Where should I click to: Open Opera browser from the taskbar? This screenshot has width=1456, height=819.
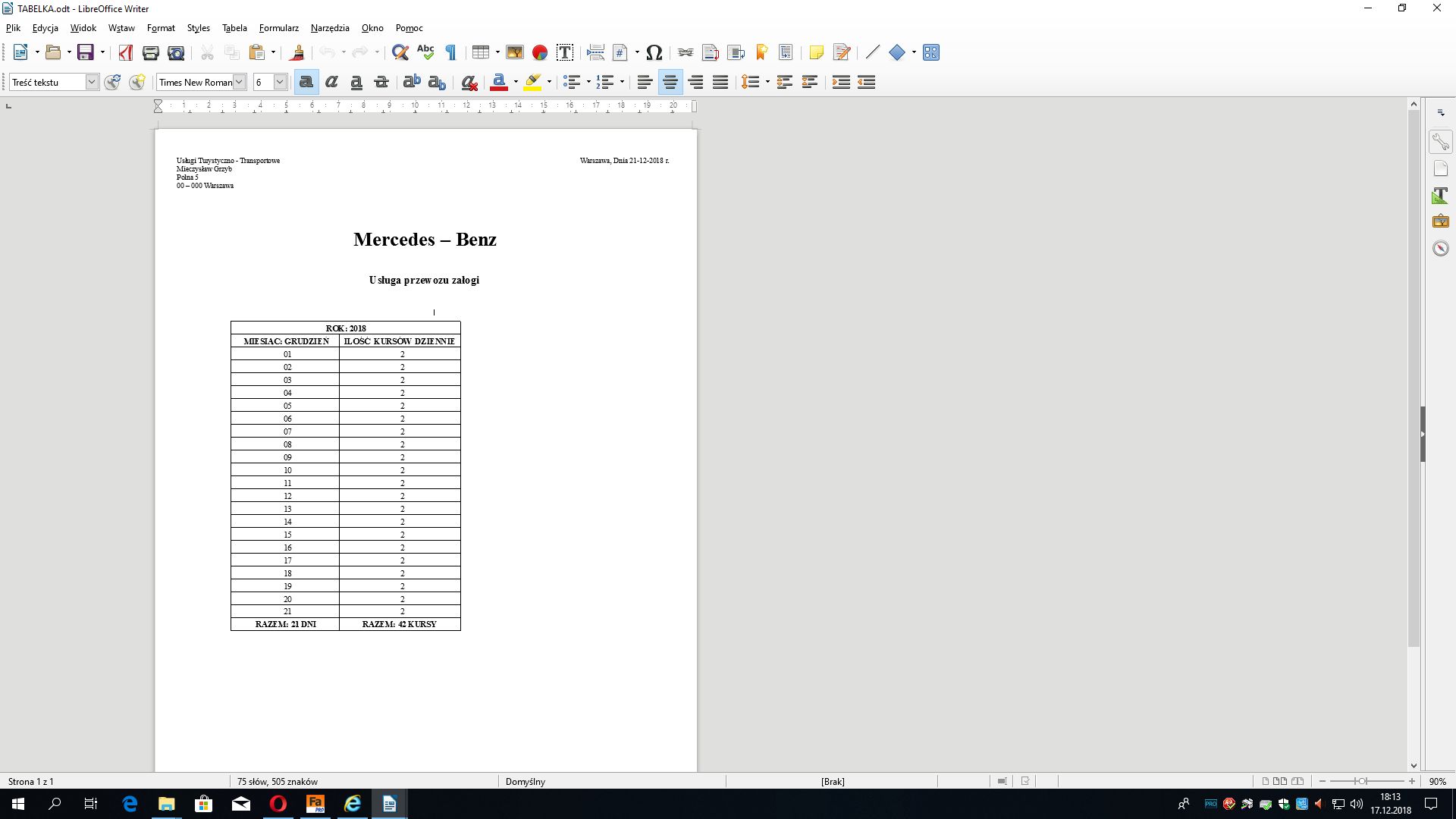278,804
